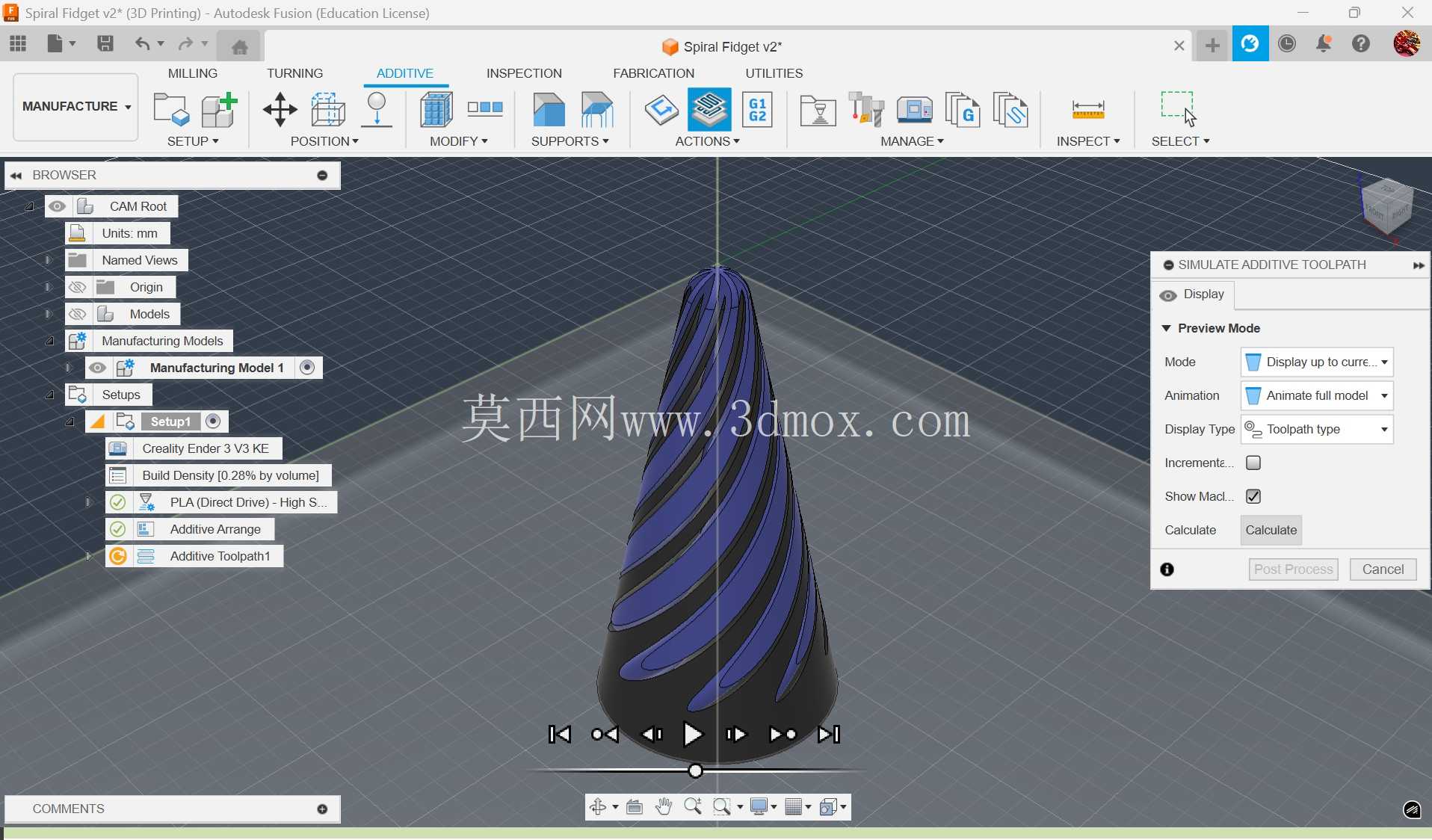Click the Create Manufacturing Model icon
The height and width of the screenshot is (840, 1432).
coord(219,109)
